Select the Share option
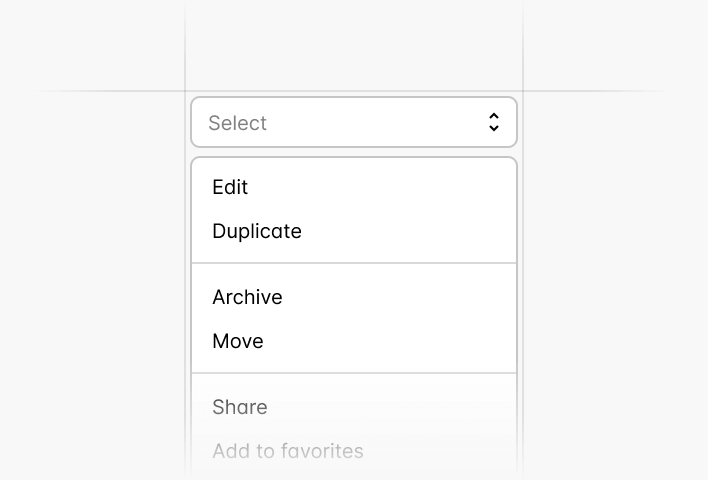 (x=240, y=407)
